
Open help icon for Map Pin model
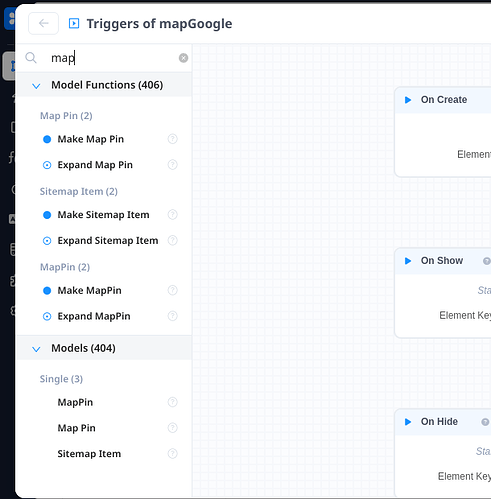172,428
